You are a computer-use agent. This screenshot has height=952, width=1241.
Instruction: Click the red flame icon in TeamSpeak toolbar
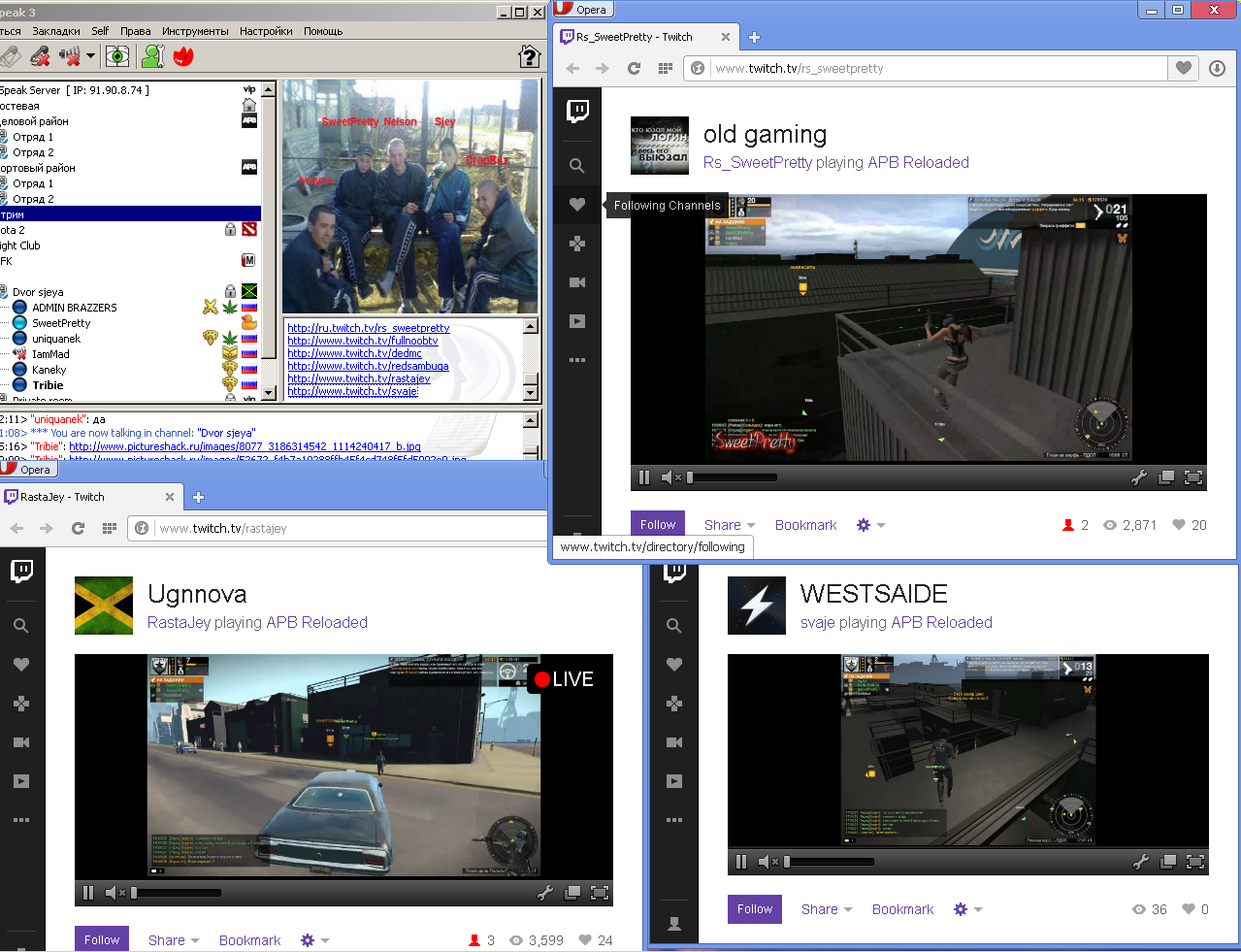tap(183, 56)
